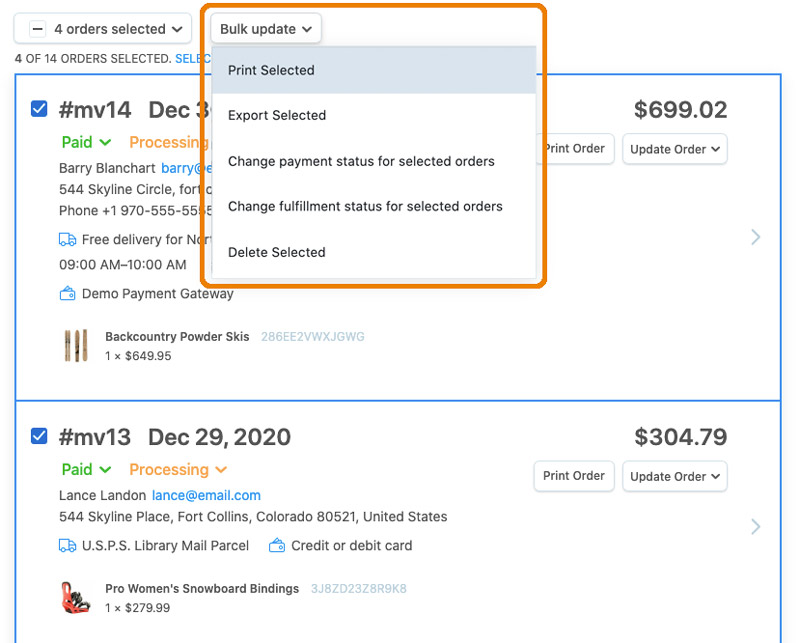The image size is (800, 643).
Task: Click the Backcountry Powder Skis thumbnail
Action: pos(76,346)
